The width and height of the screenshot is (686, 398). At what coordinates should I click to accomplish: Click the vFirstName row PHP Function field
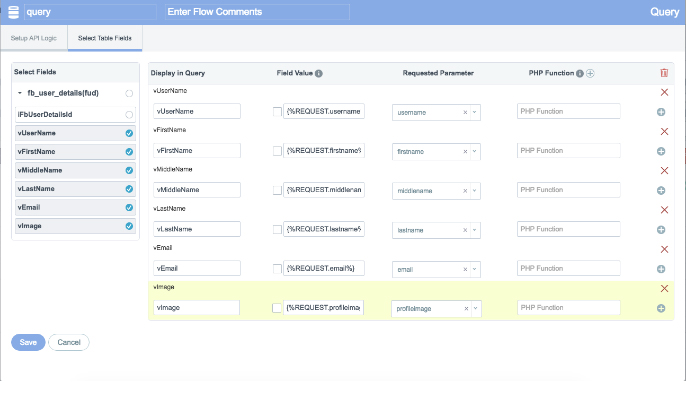pos(568,150)
